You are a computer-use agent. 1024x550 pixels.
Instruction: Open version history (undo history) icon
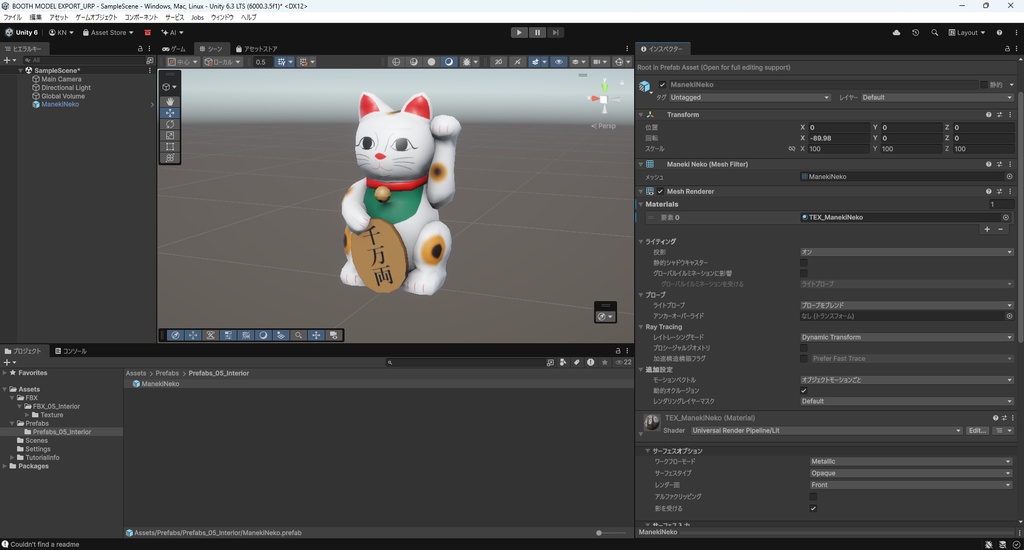pyautogui.click(x=915, y=33)
